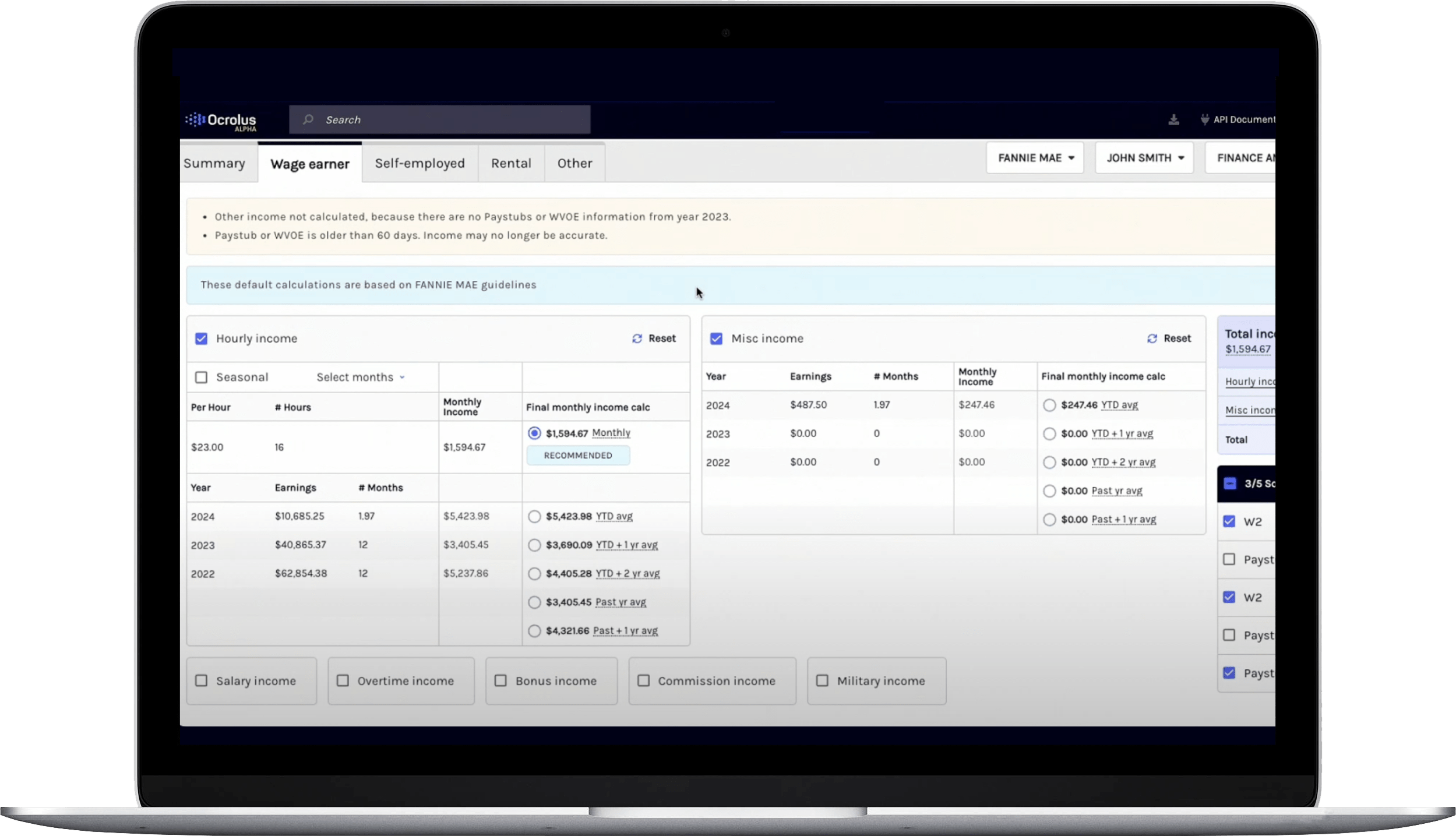1456x836 pixels.
Task: Open the FANNIE MAE dropdown
Action: [x=1035, y=158]
